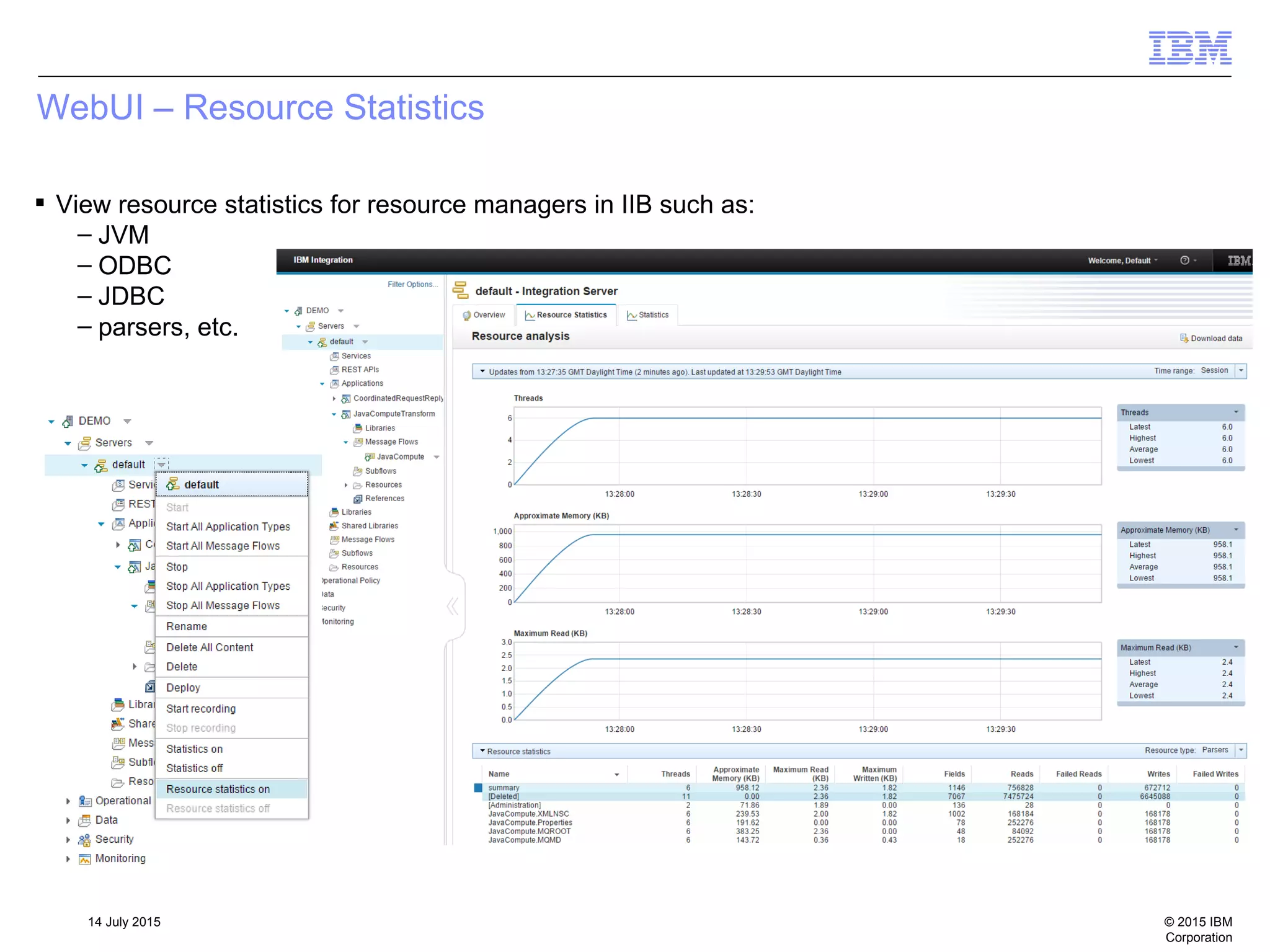Collapse the Updates section disclosure triangle

click(x=482, y=371)
